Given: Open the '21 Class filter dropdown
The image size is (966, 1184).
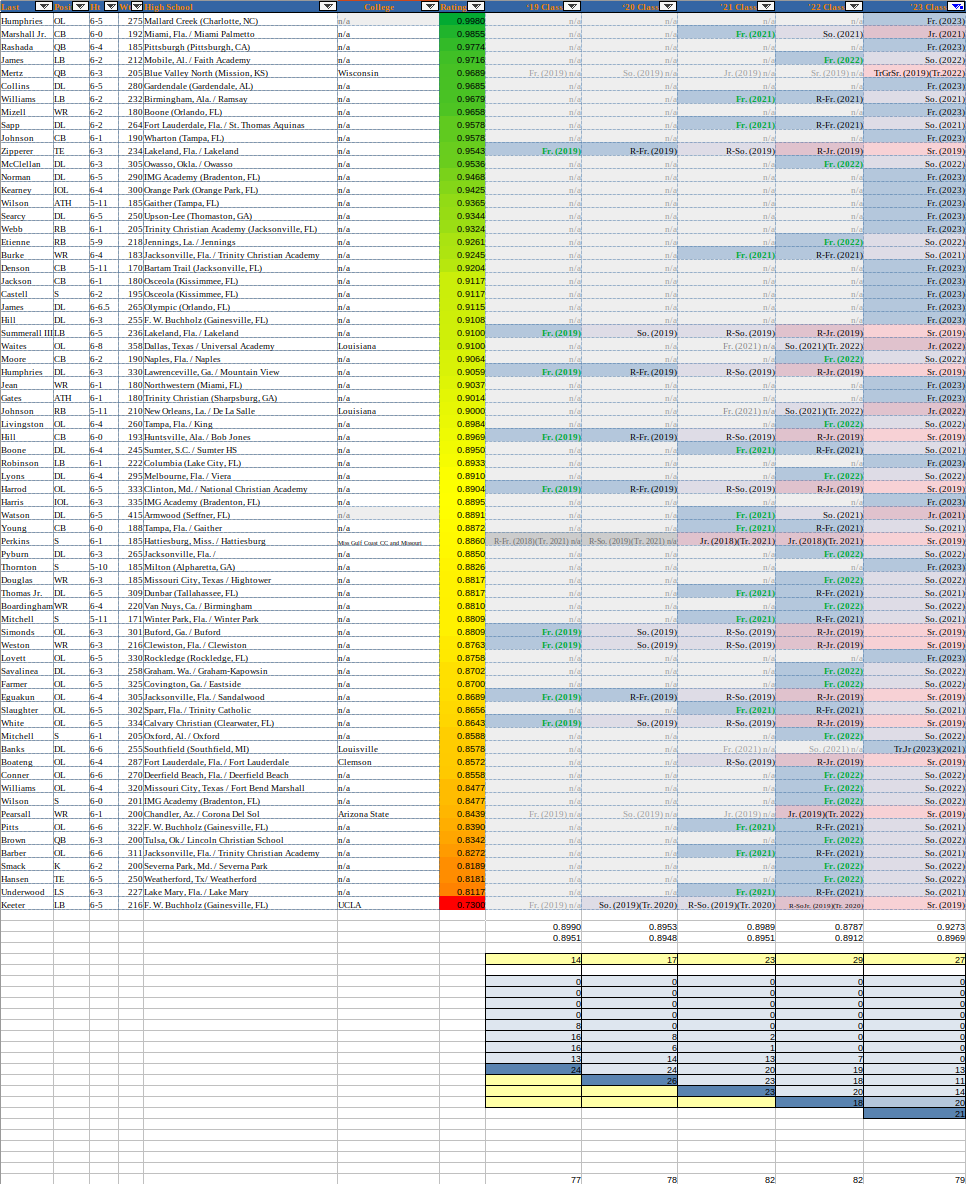Looking at the screenshot, I should (x=767, y=6).
